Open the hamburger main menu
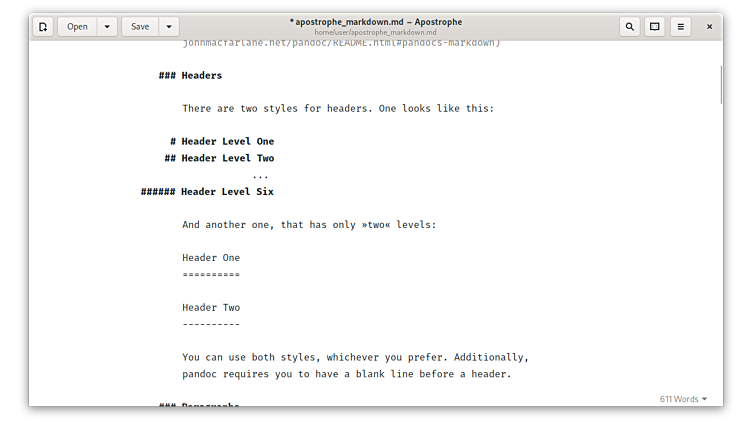Image resolution: width=752 pixels, height=423 pixels. [681, 27]
